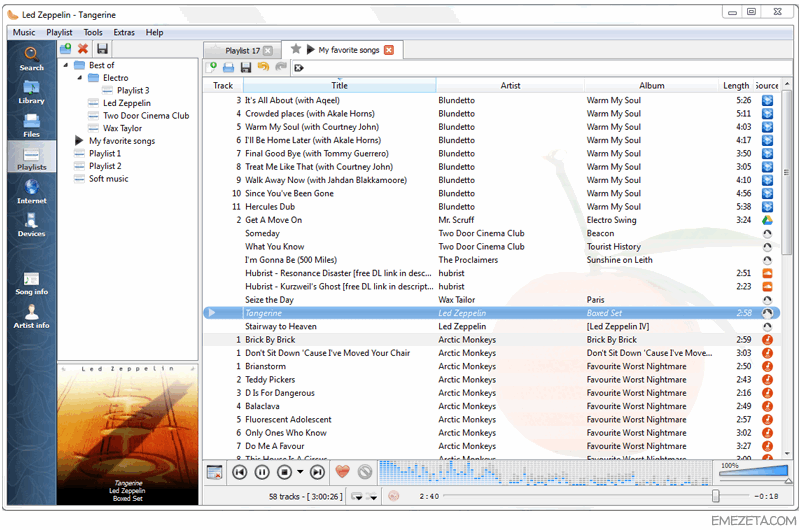
Task: Click the save icon in playlists panel
Action: click(102, 49)
